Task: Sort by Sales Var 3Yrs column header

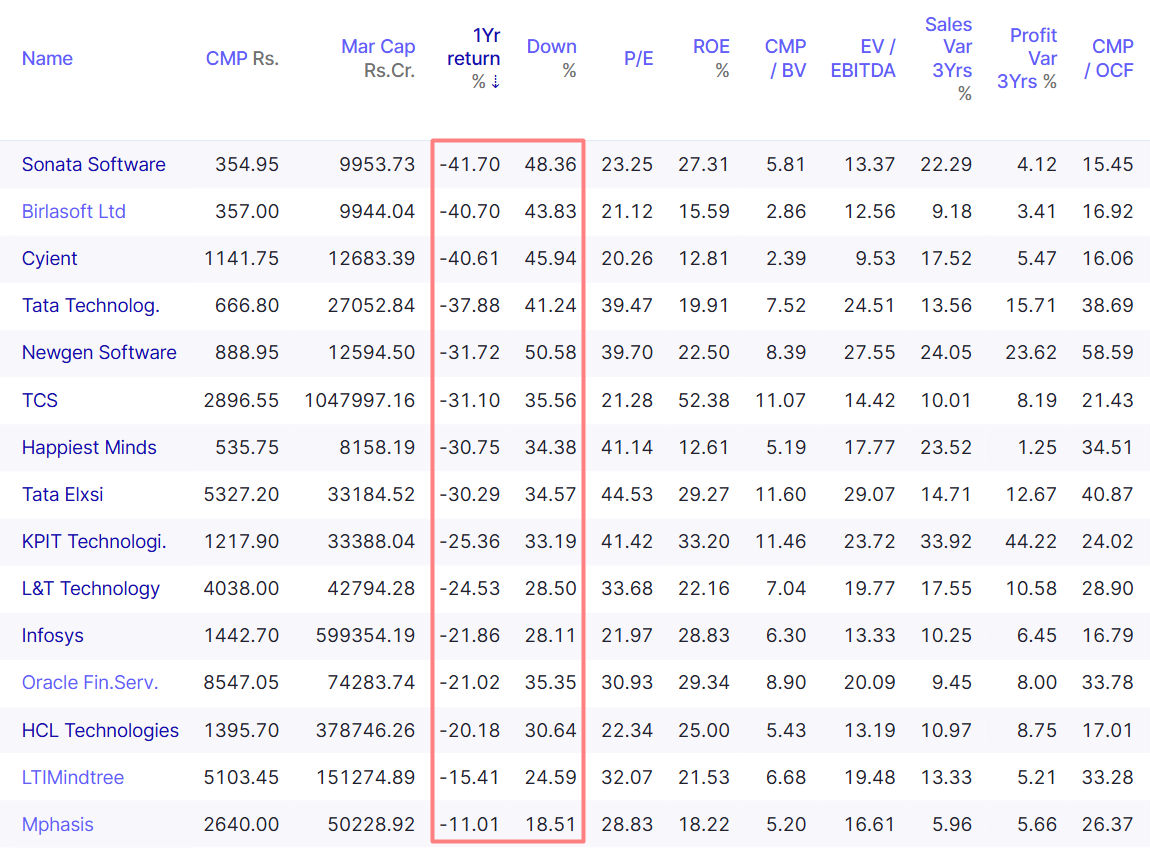Action: point(948,59)
